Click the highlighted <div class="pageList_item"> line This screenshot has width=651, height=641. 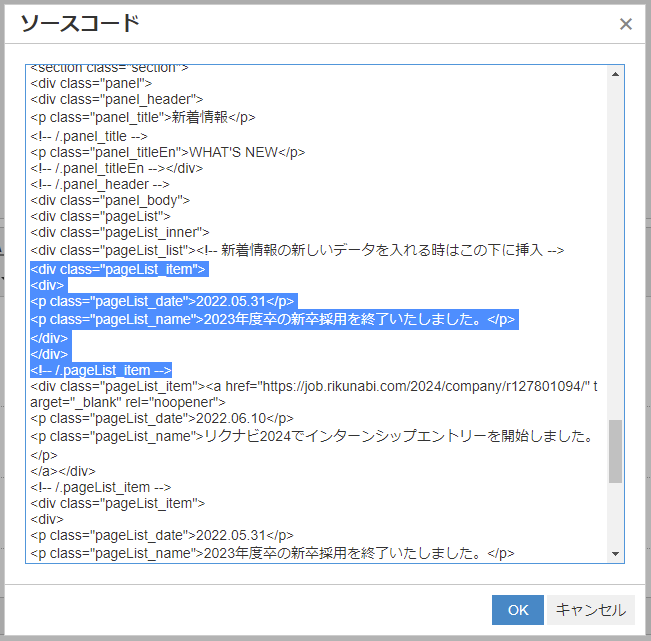click(x=118, y=269)
